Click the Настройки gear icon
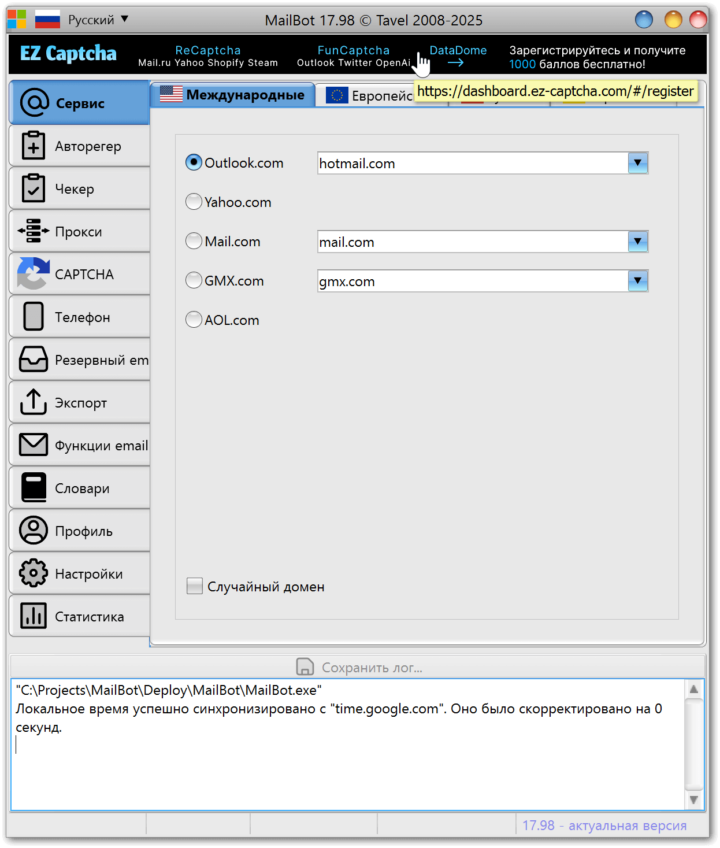Screen dimensions: 720x848 (x=34, y=573)
